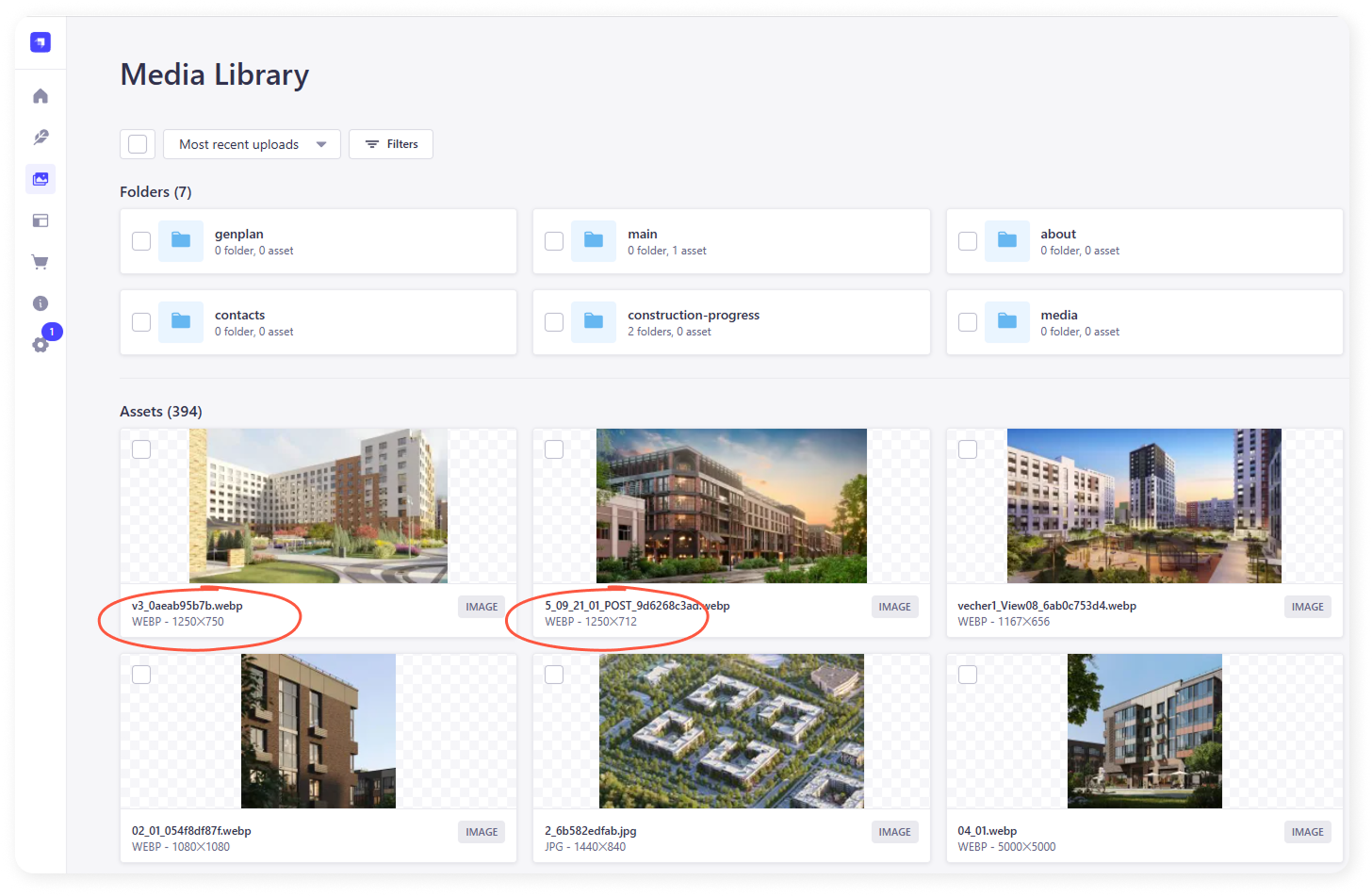
Task: Check the construction-progress folder checkbox
Action: click(x=554, y=322)
